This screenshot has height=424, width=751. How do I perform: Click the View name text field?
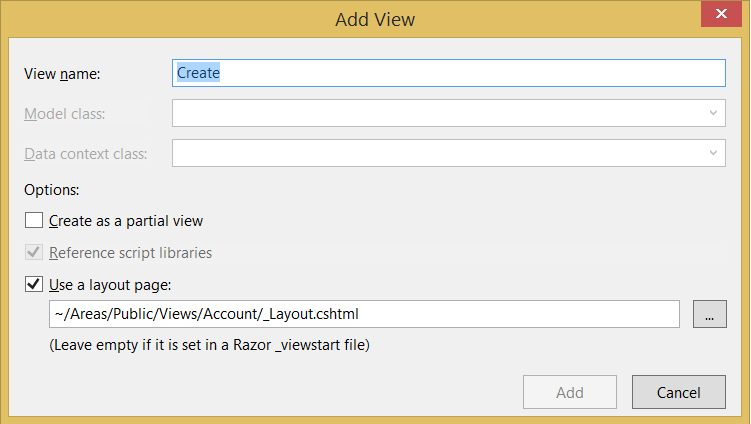point(448,73)
